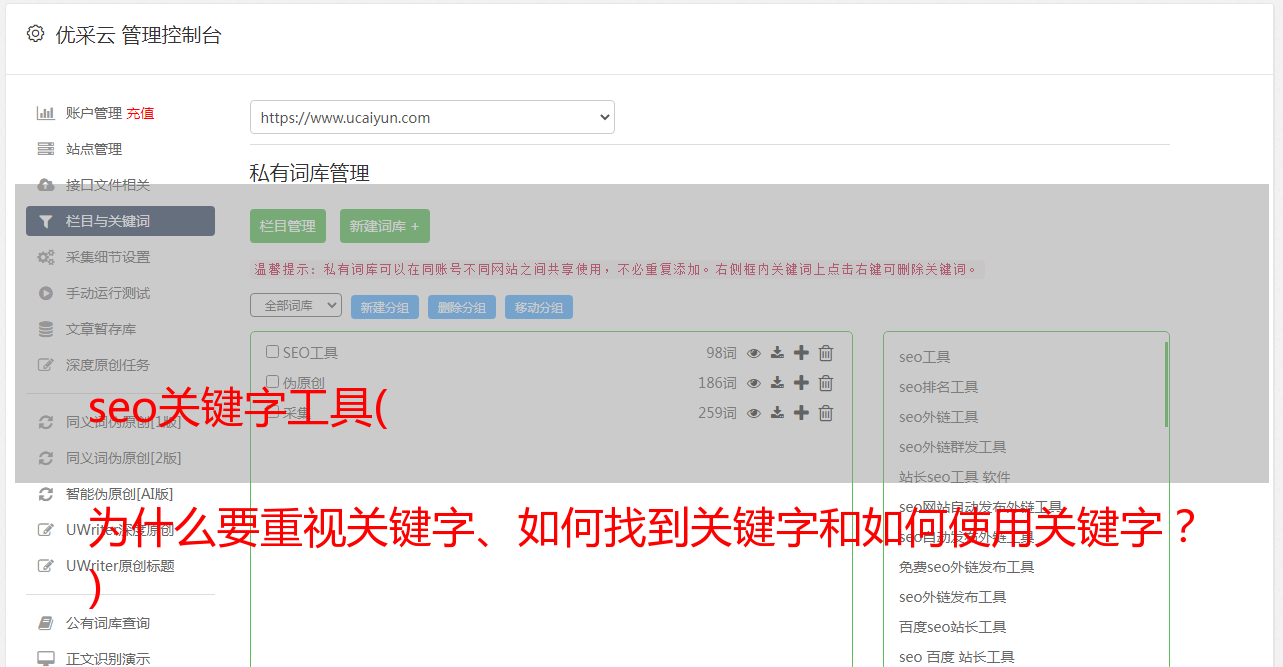Click the 186词 count

(x=717, y=383)
